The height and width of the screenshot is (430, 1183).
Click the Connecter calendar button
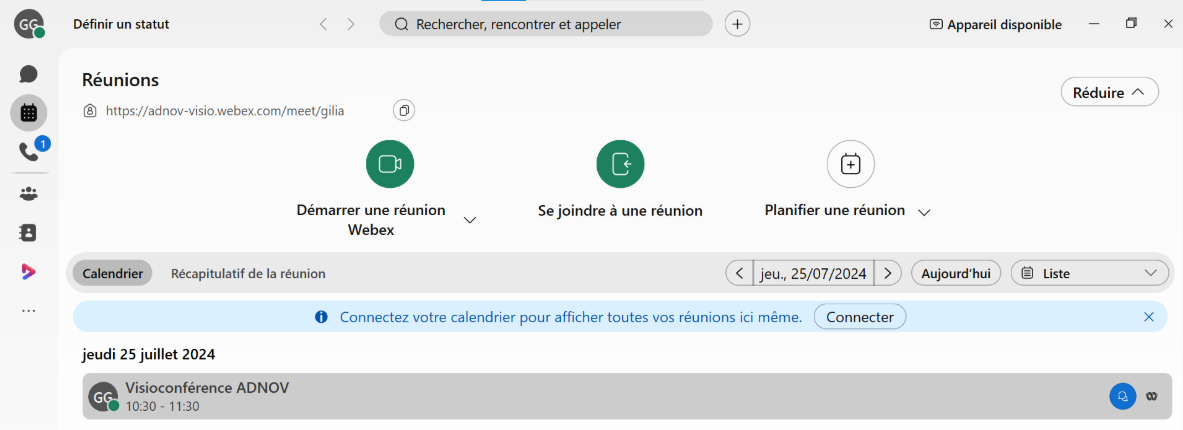(860, 317)
